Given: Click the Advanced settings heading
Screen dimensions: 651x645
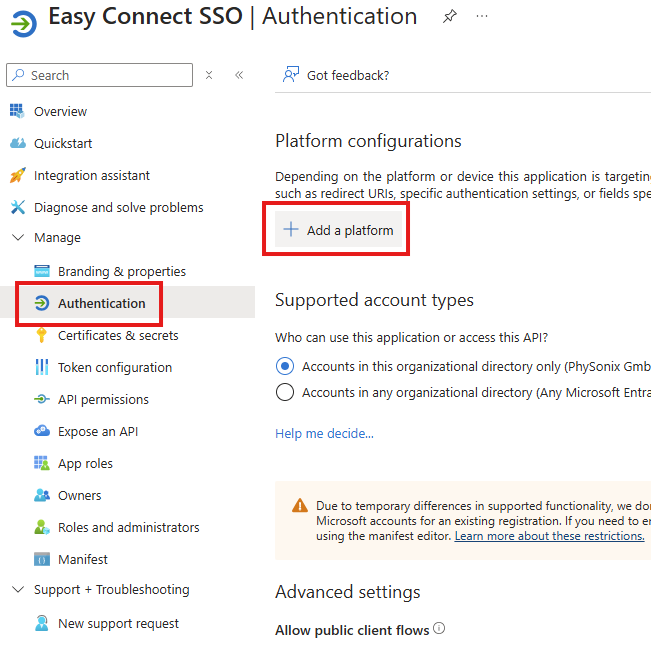Looking at the screenshot, I should pyautogui.click(x=348, y=592).
